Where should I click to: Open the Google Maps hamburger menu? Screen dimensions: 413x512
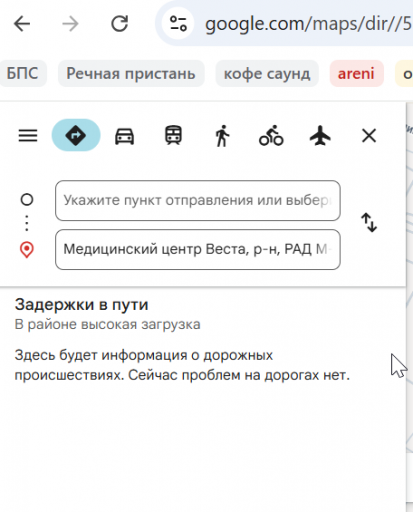click(x=28, y=136)
